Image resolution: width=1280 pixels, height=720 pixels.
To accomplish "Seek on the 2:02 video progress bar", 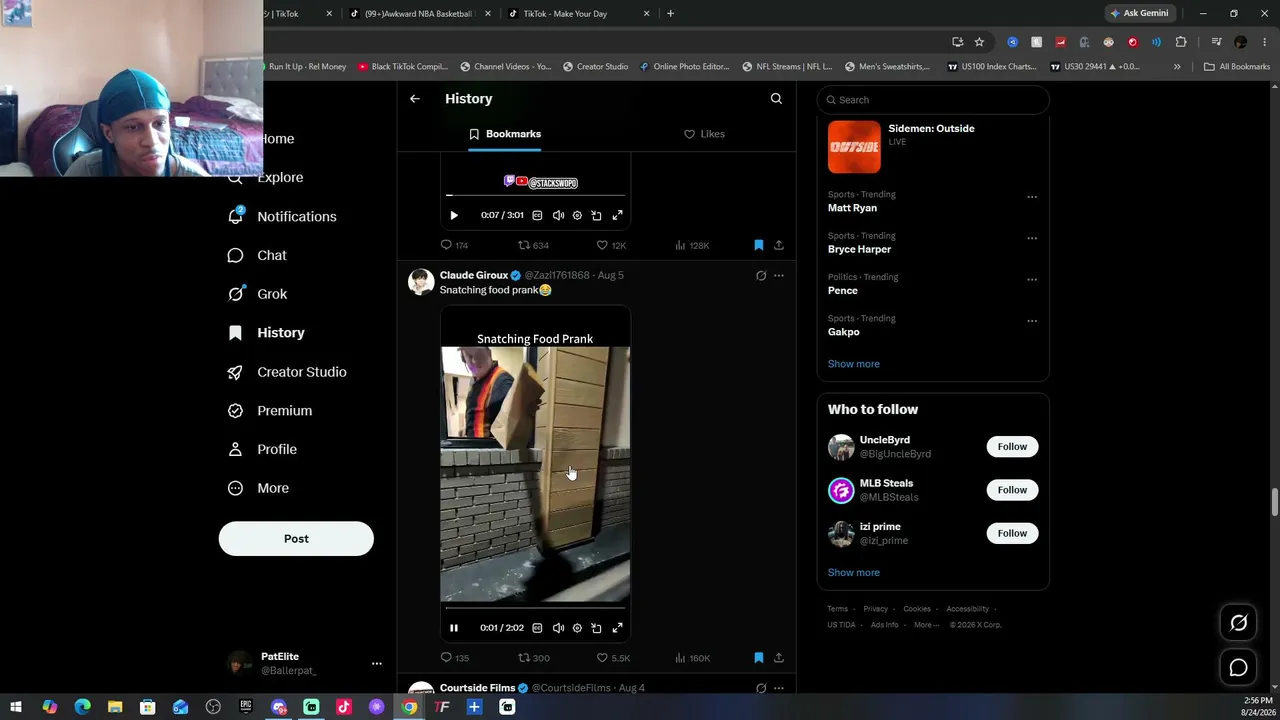I will [535, 607].
